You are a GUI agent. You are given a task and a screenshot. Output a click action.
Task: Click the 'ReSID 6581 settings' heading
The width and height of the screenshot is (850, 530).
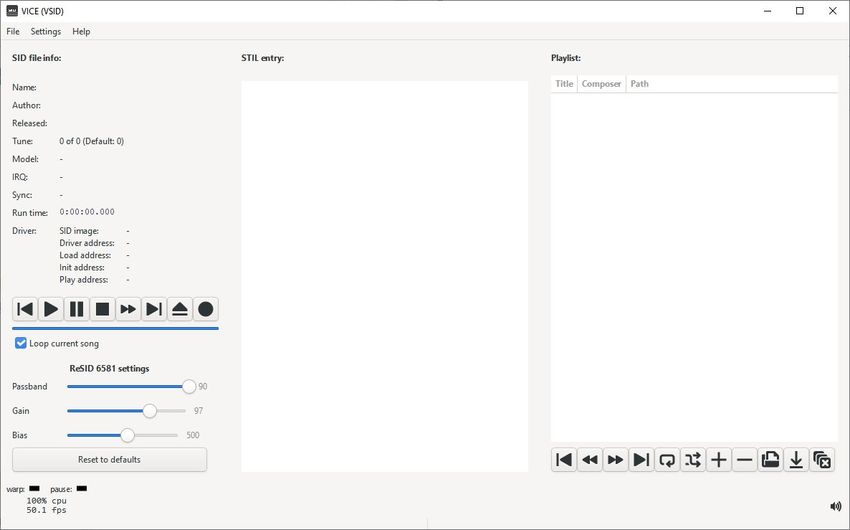(110, 369)
